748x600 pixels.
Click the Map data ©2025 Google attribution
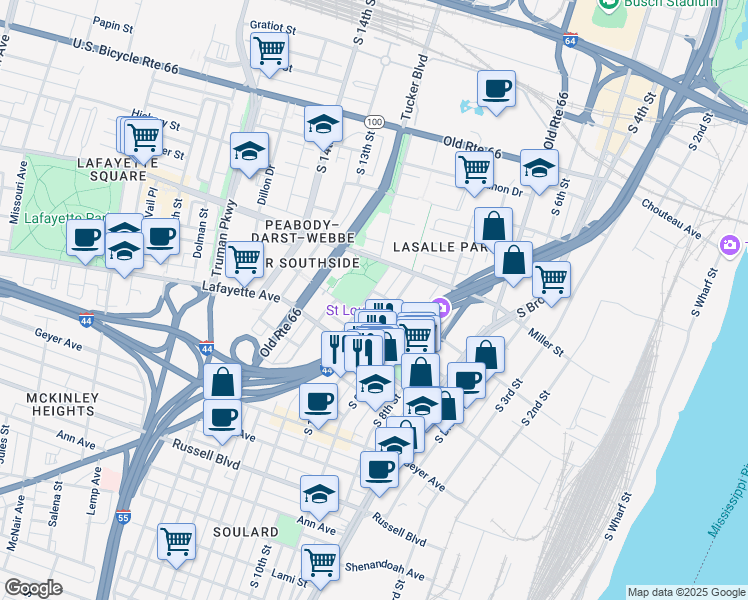click(x=686, y=592)
